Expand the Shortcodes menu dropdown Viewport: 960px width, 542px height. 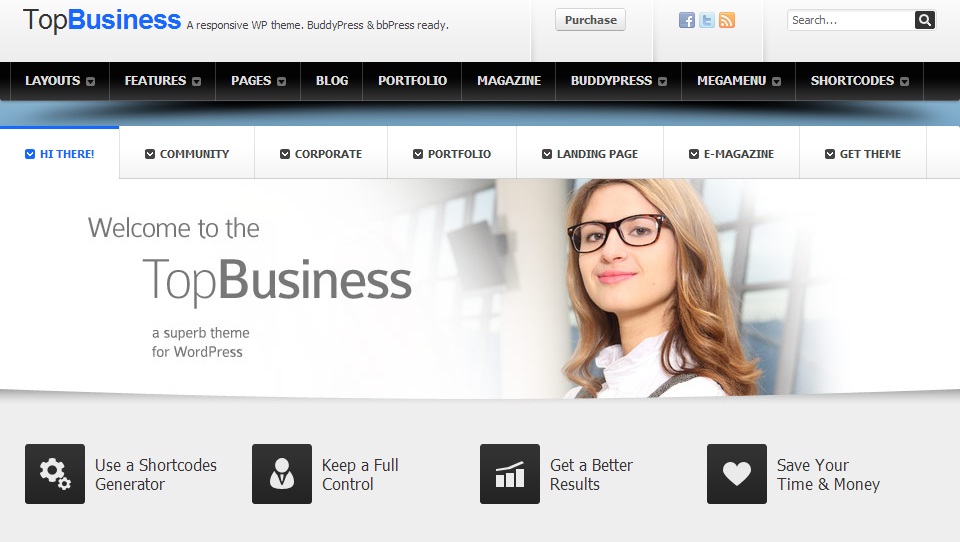point(904,81)
